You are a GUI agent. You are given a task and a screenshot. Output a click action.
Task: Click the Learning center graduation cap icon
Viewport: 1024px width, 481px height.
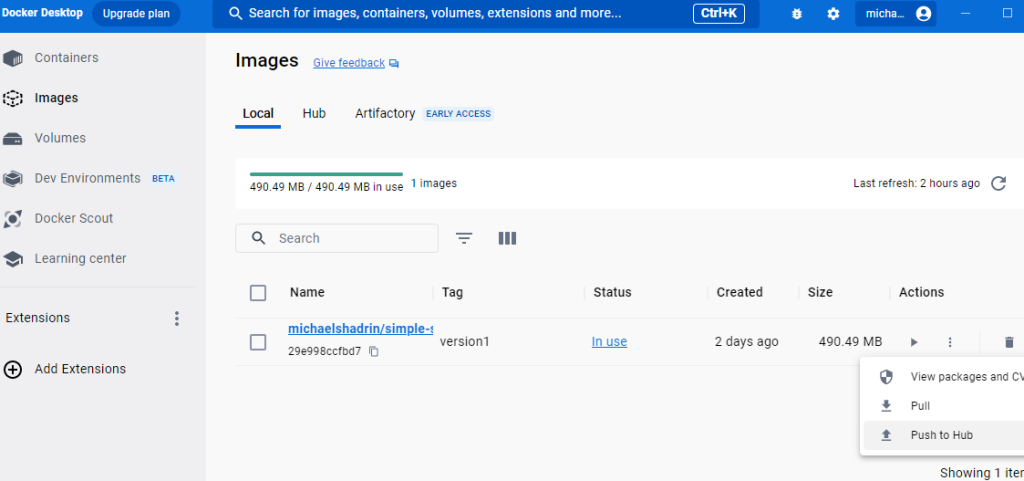(x=12, y=259)
